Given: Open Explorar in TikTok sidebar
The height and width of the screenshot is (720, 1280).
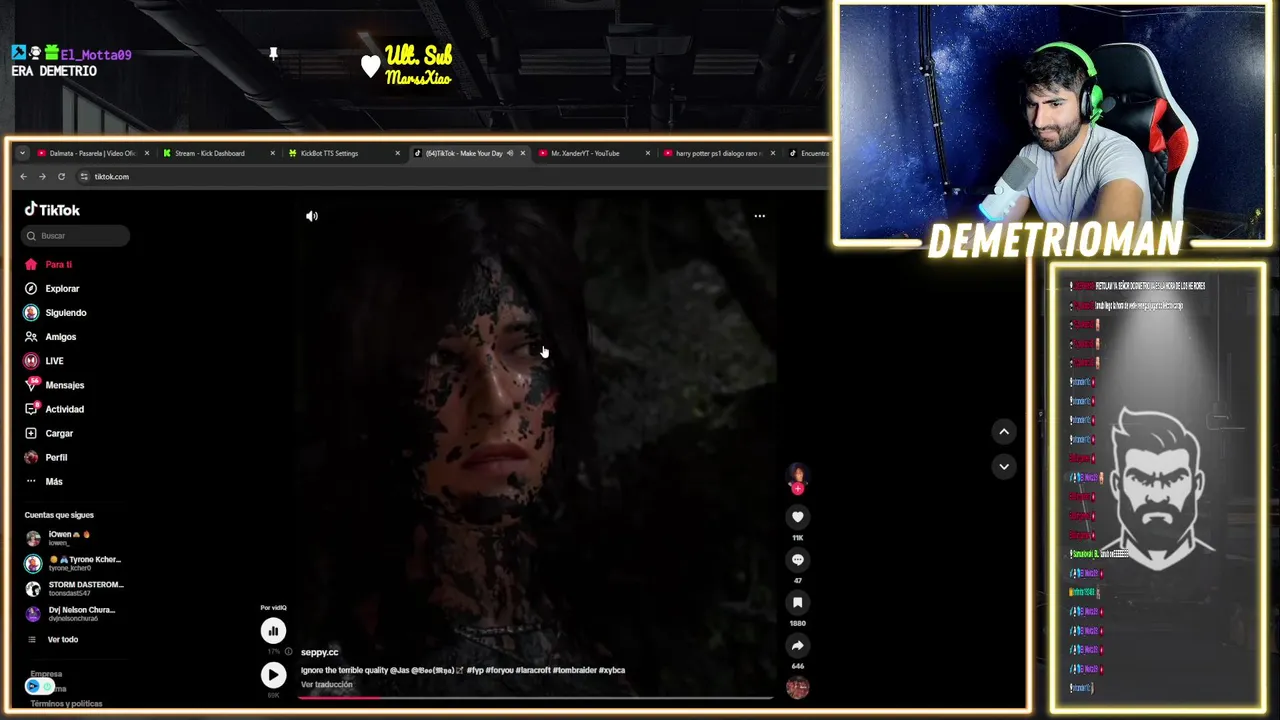Looking at the screenshot, I should (x=53, y=289).
